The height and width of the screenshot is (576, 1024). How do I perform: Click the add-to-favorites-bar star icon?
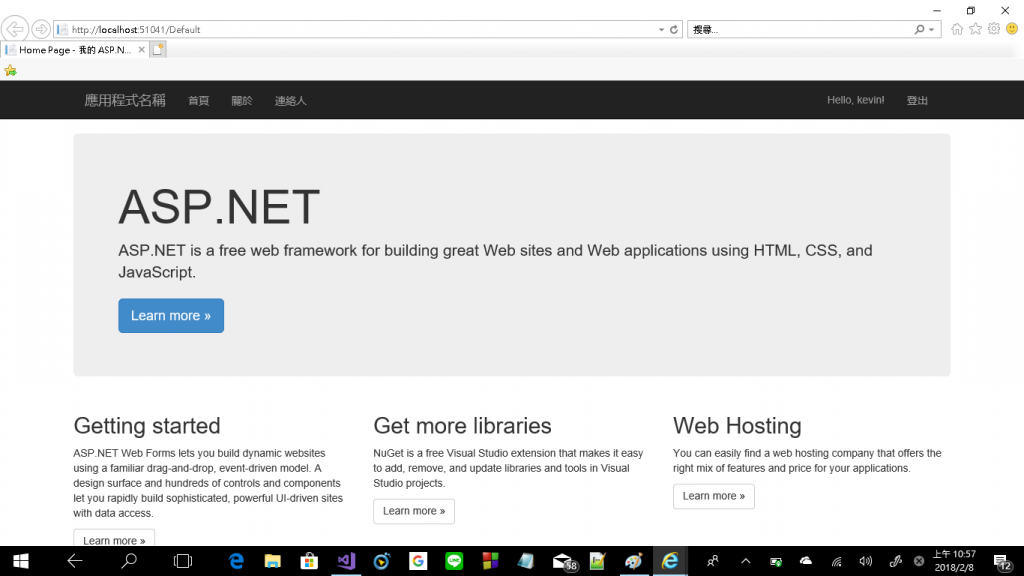[10, 71]
